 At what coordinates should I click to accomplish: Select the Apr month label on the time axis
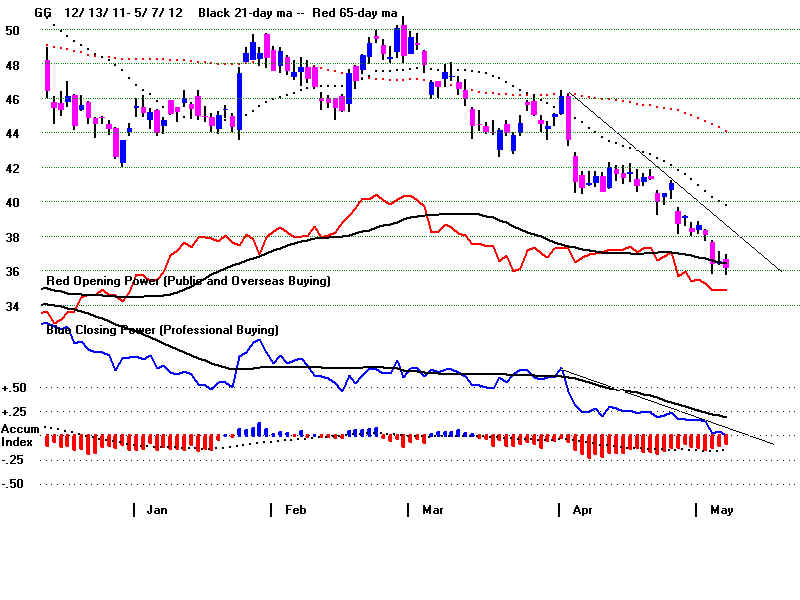click(x=583, y=510)
